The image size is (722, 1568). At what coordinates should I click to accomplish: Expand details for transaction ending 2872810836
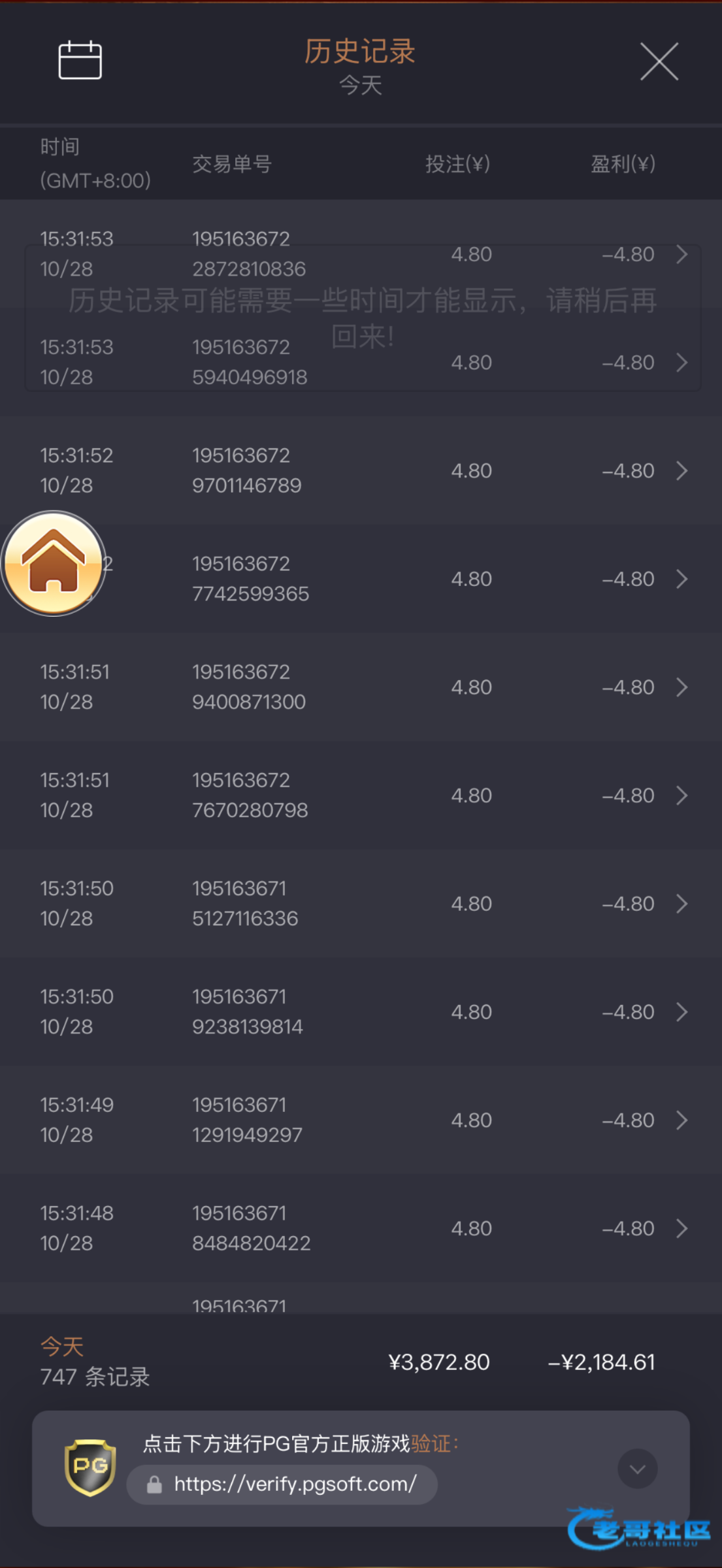[x=681, y=254]
